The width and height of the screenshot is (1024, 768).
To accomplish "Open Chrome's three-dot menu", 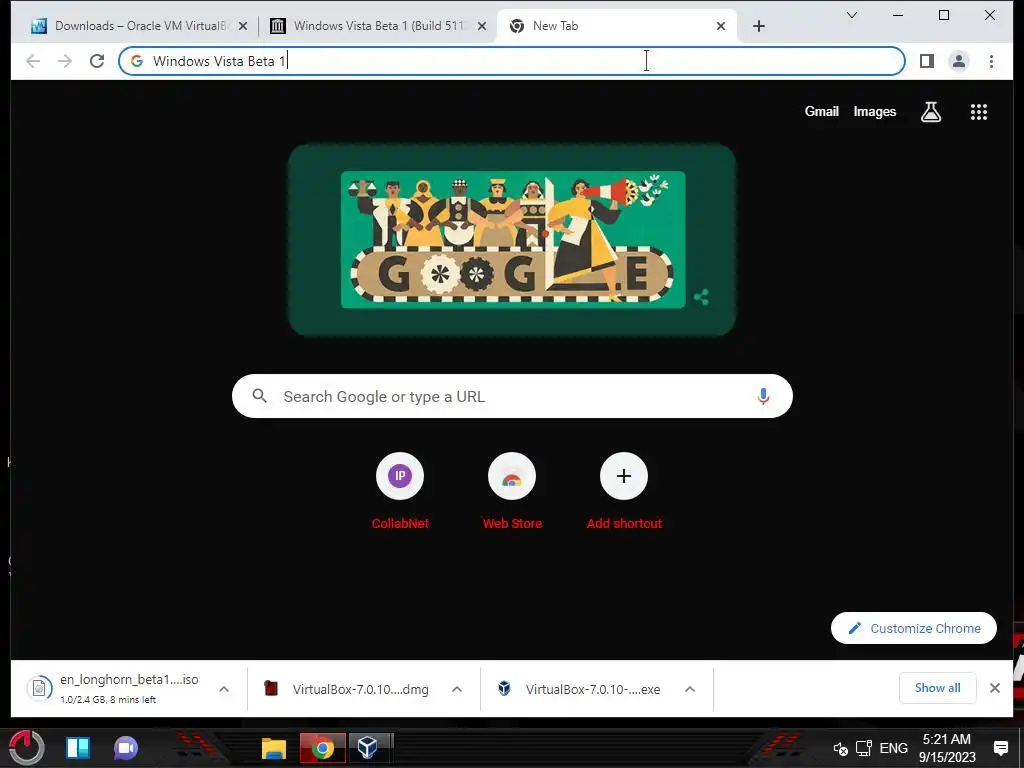I will pos(991,61).
